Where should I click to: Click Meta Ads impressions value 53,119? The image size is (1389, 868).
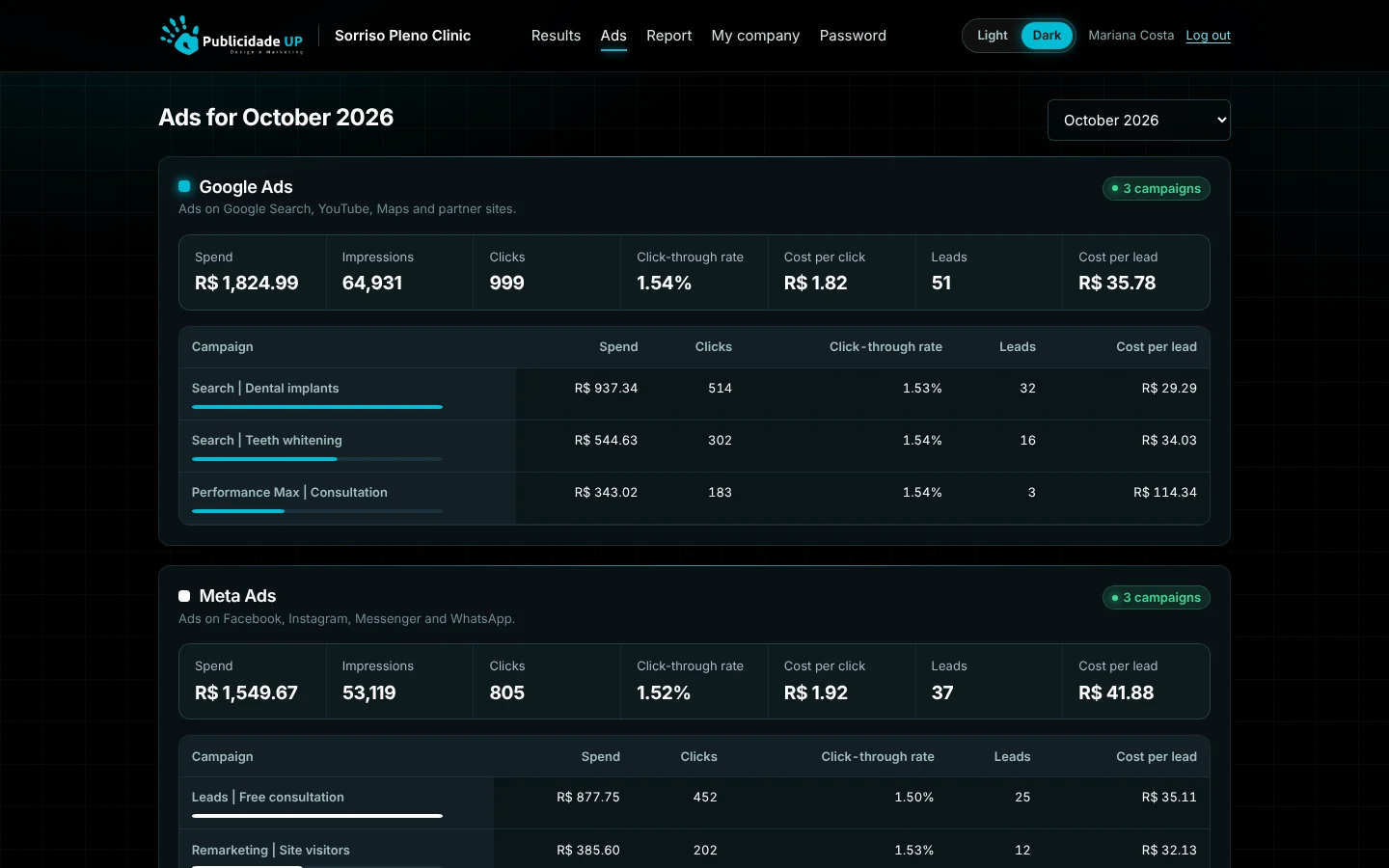[368, 692]
